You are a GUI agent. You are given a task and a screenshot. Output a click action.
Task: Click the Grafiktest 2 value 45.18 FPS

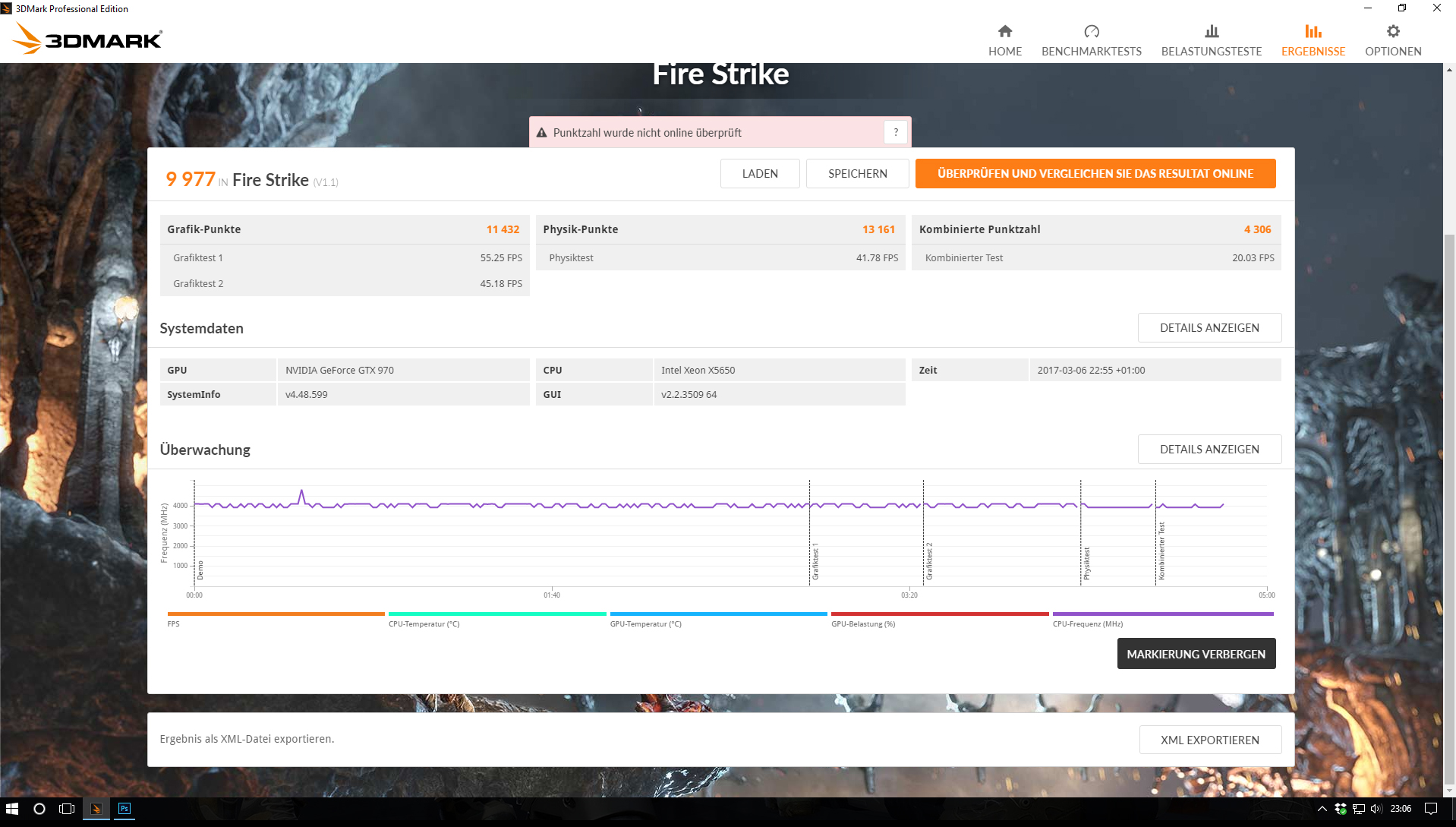click(501, 284)
